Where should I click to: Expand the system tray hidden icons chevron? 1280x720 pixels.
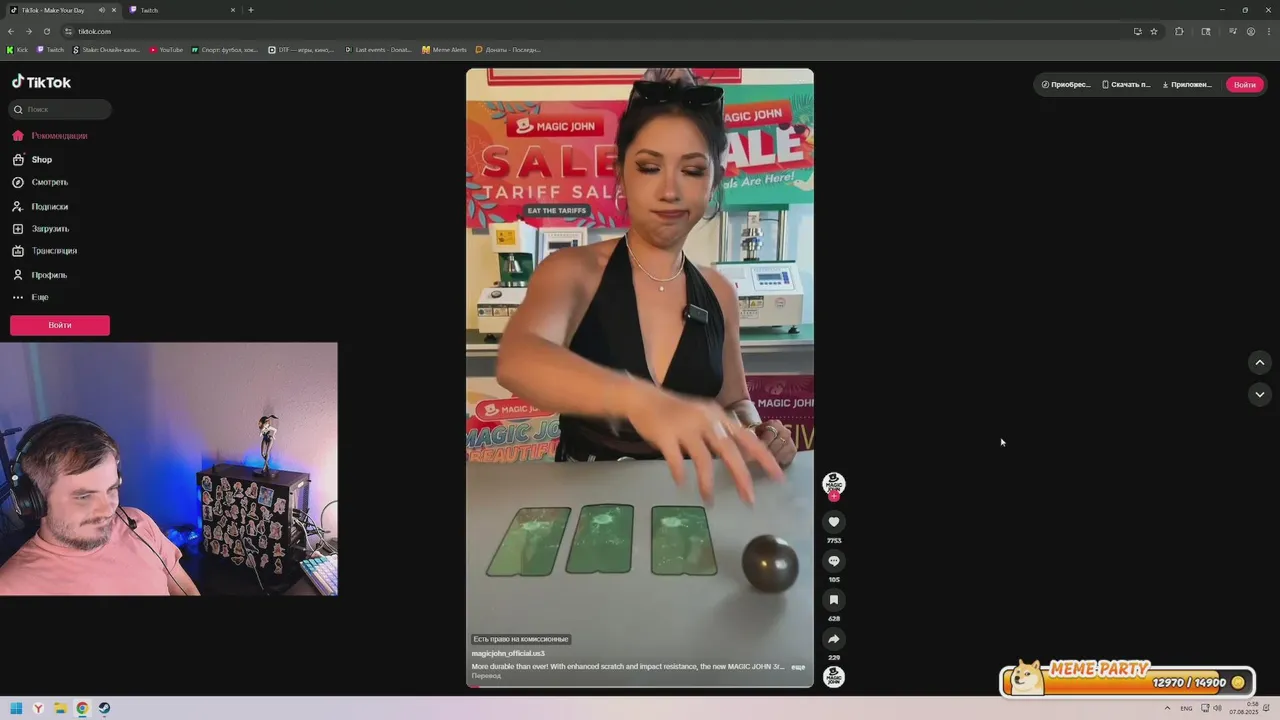coord(1166,708)
